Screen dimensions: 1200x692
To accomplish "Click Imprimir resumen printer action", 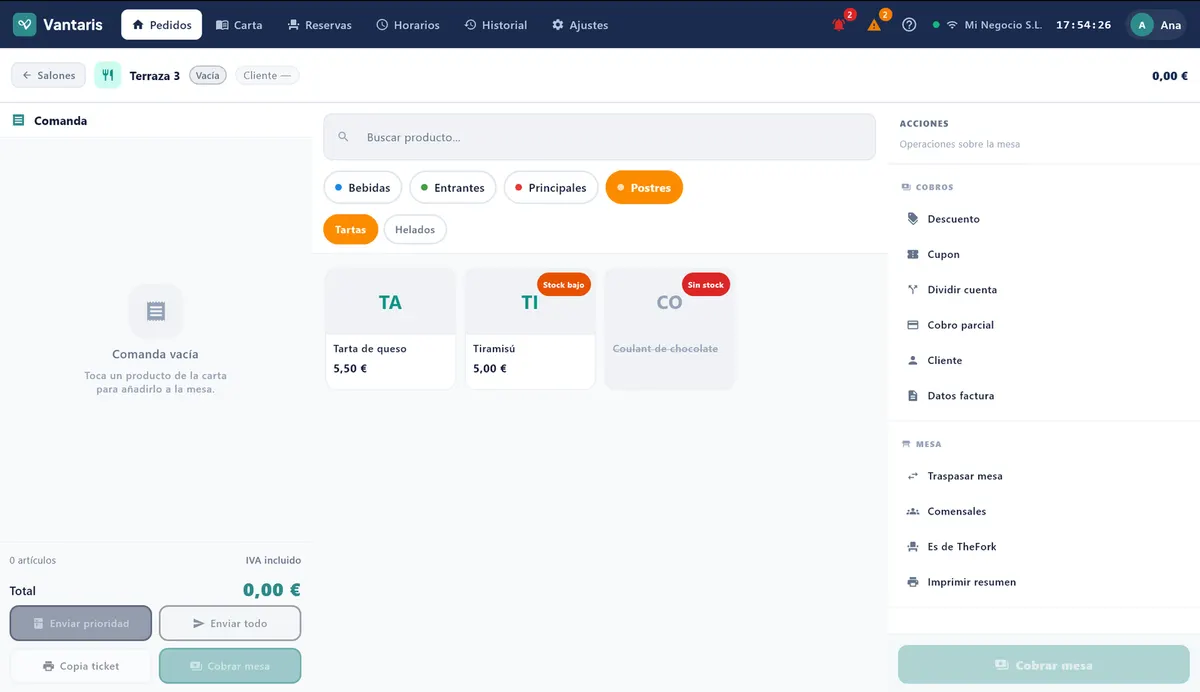I will 1044,582.
